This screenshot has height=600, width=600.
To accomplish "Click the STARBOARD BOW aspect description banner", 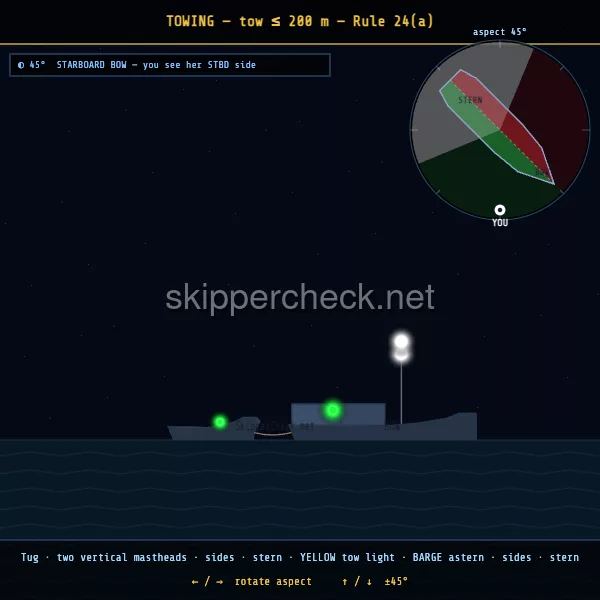I will coord(170,65).
